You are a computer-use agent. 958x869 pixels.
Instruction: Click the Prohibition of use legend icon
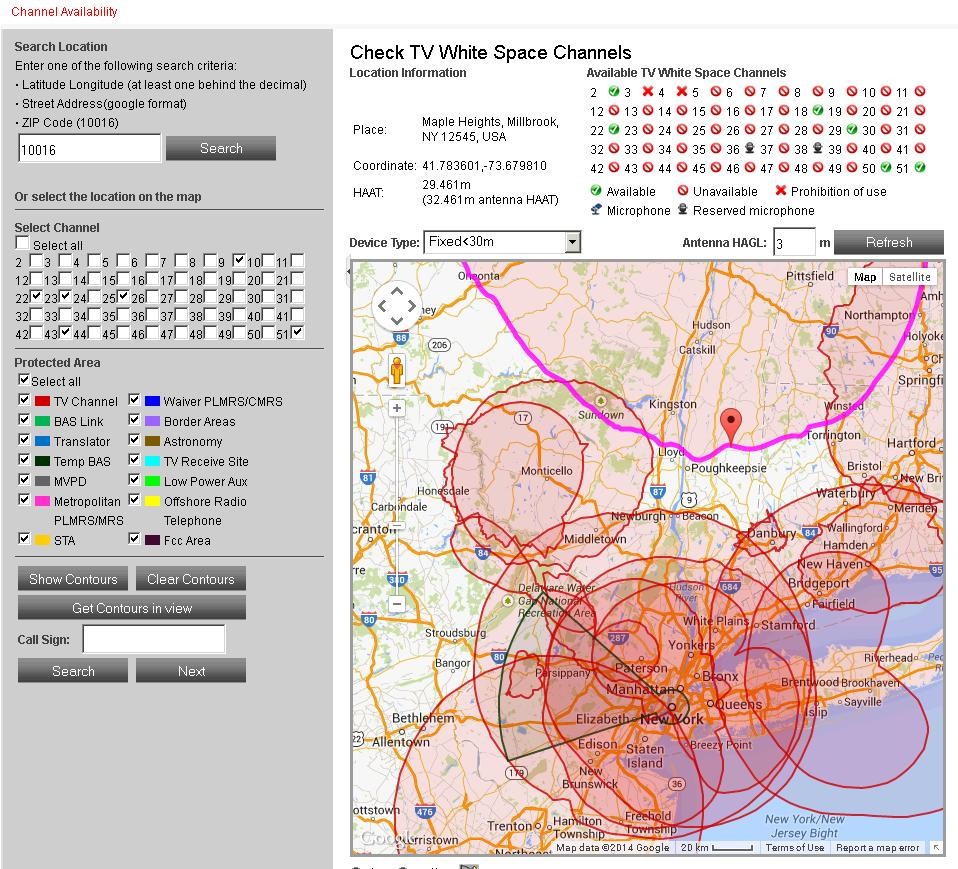(780, 191)
